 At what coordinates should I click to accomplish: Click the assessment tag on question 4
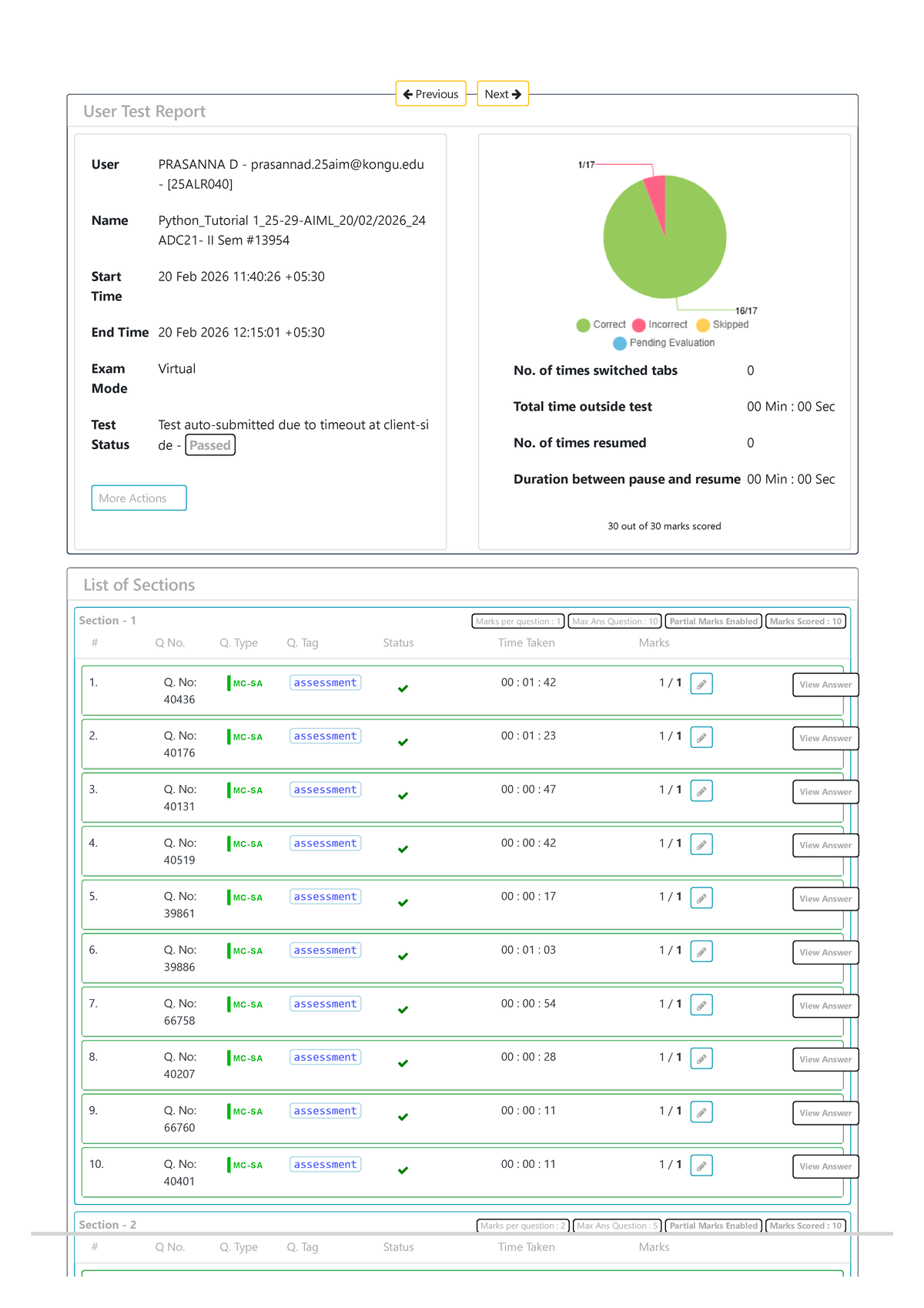pyautogui.click(x=325, y=843)
